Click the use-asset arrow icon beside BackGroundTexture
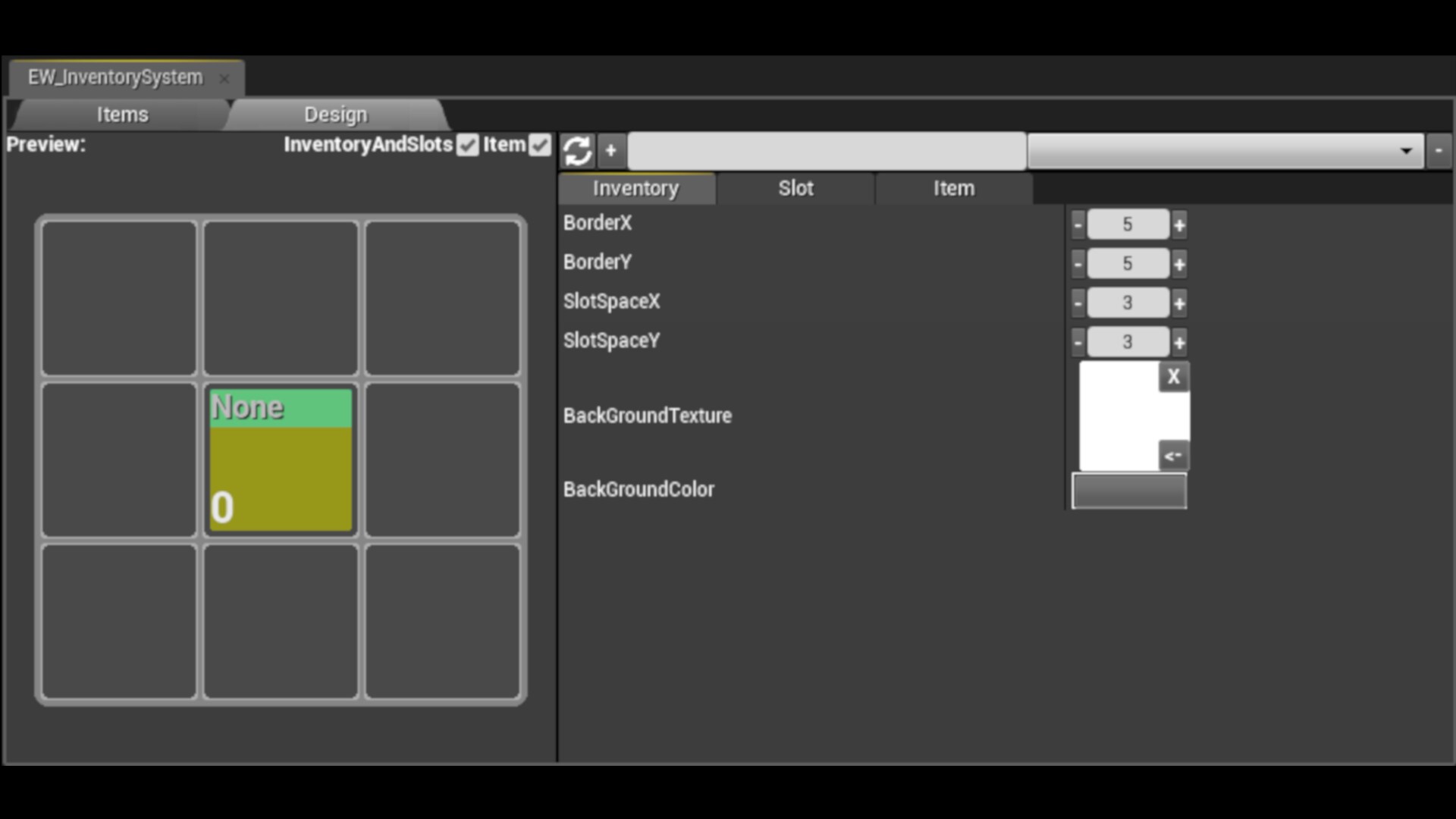1456x819 pixels. point(1173,455)
